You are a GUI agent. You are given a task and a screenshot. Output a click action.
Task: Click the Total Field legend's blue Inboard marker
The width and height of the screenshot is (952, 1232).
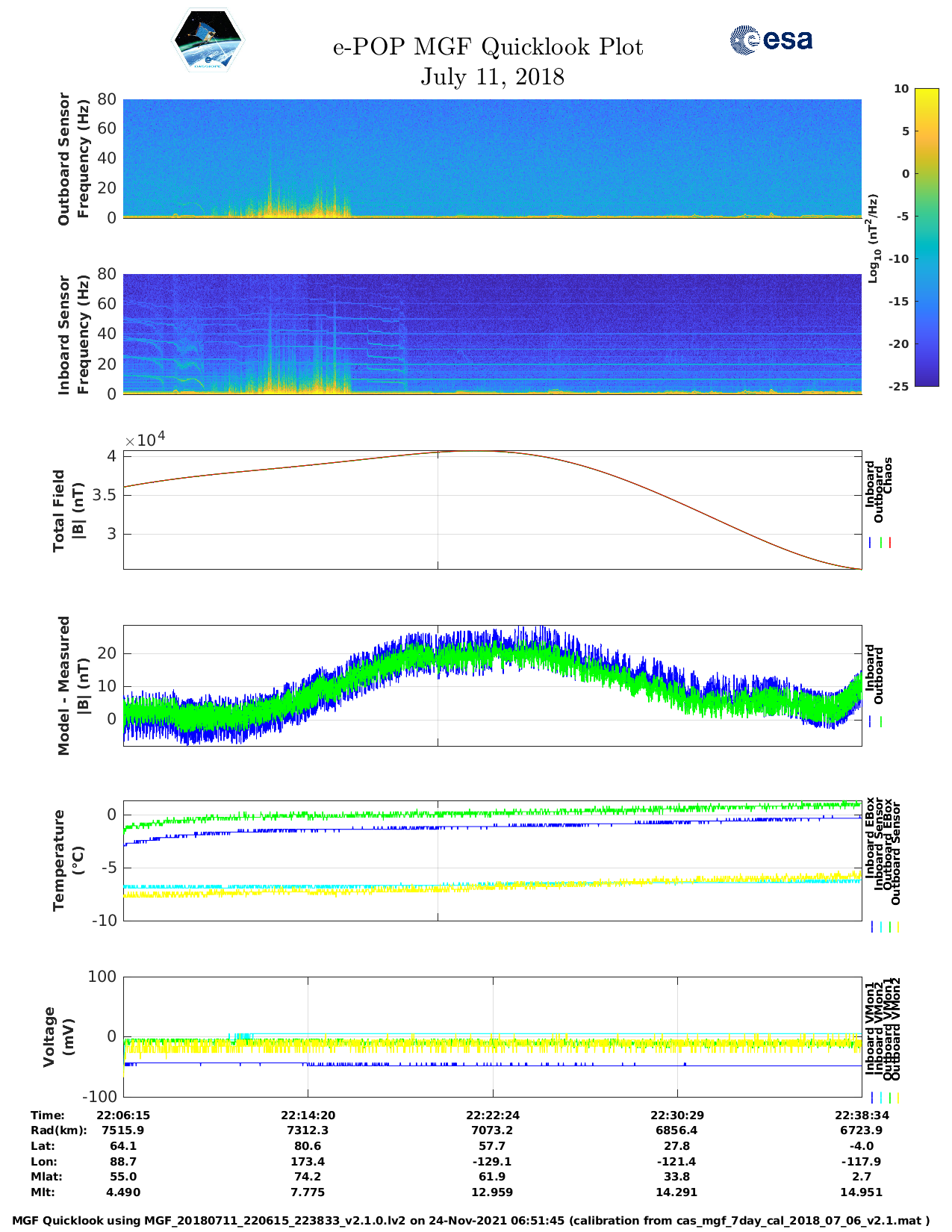tap(871, 543)
